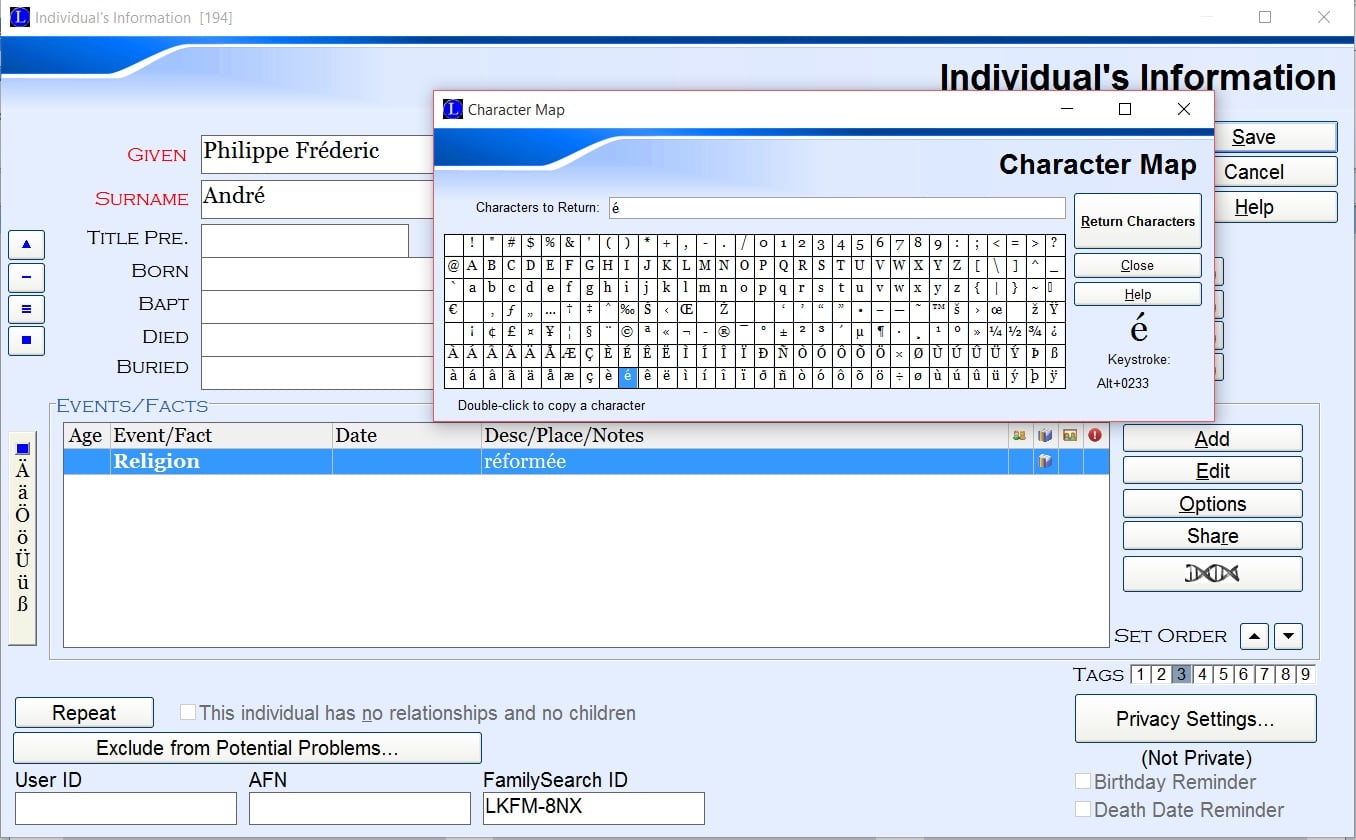1356x840 pixels.
Task: Toggle tag 5
Action: click(x=1223, y=675)
